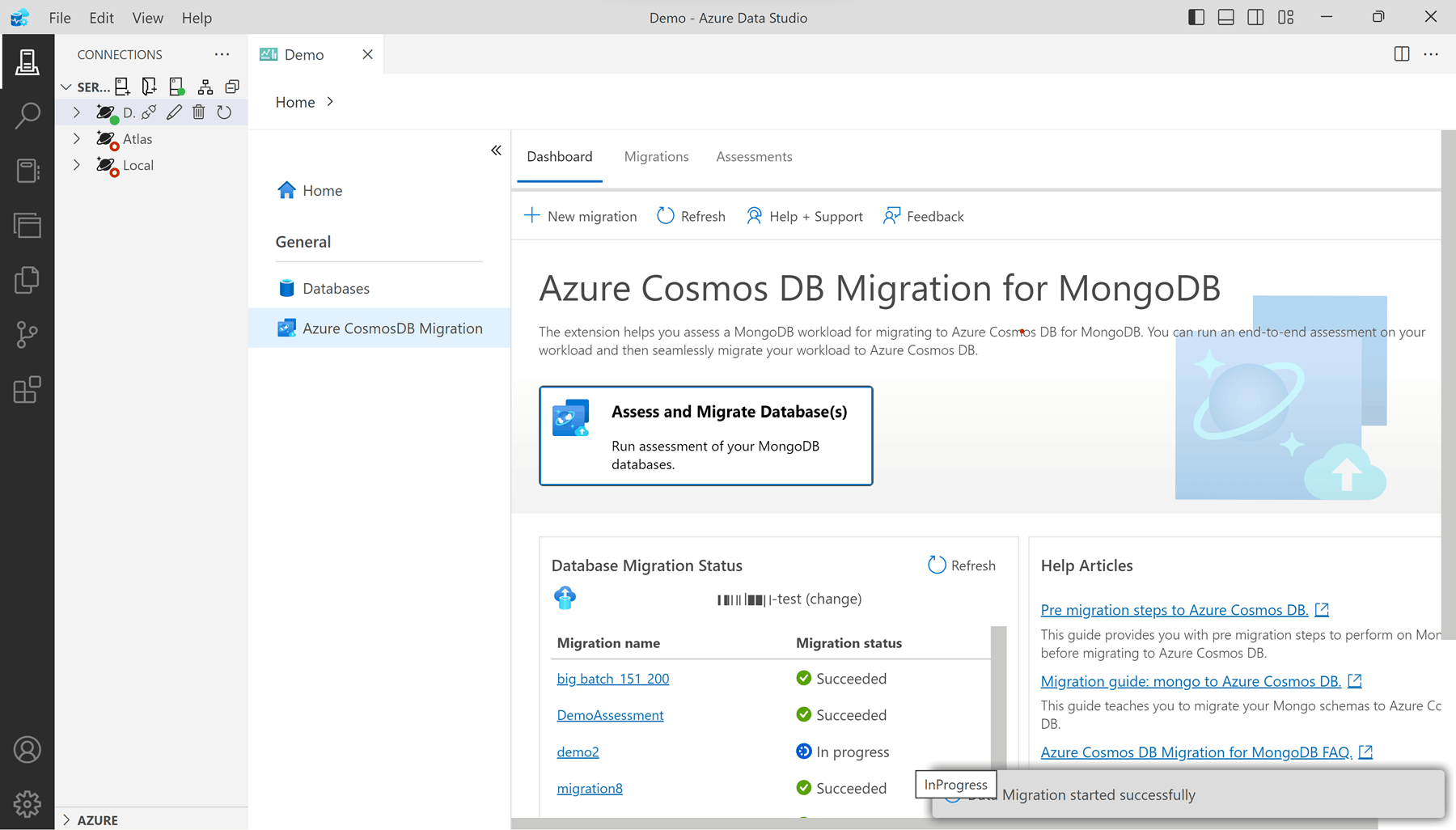
Task: Expand the Atlas server node
Action: (77, 138)
